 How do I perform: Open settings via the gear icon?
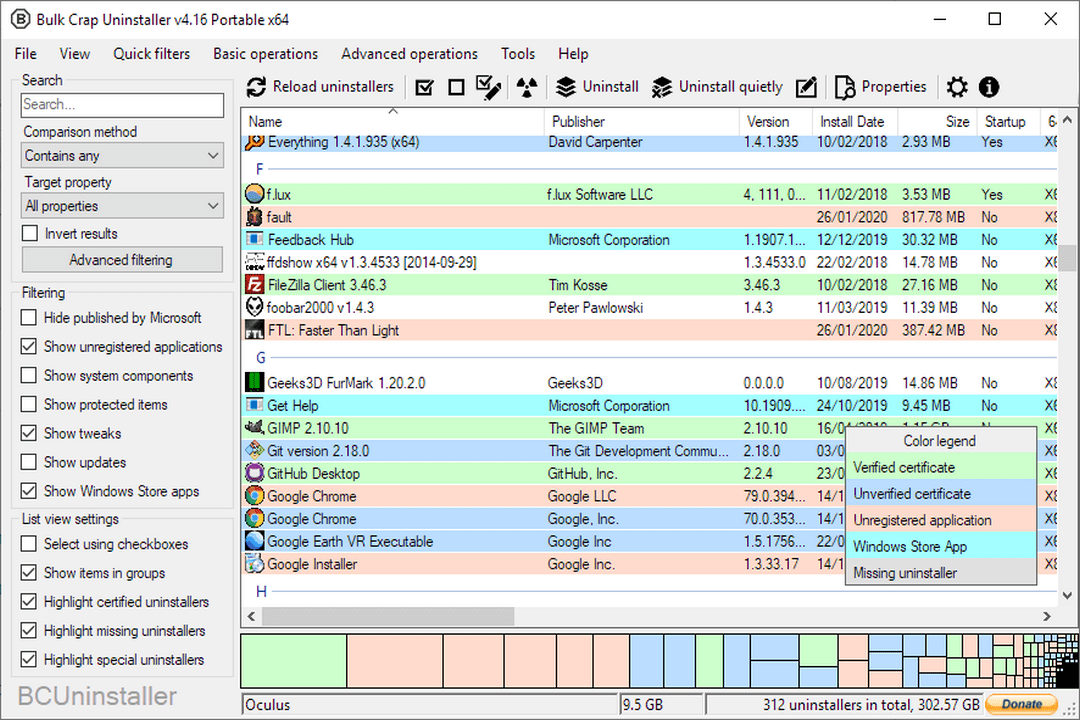pyautogui.click(x=957, y=88)
